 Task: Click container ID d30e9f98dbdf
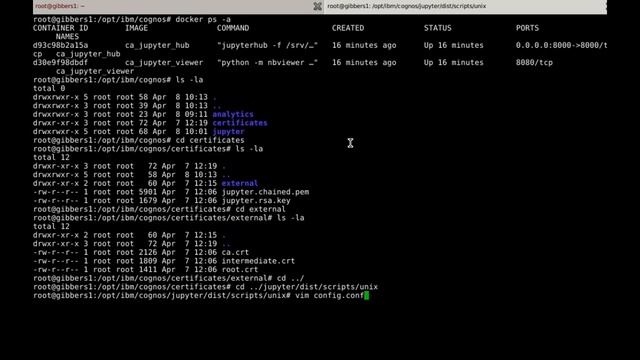(x=60, y=62)
